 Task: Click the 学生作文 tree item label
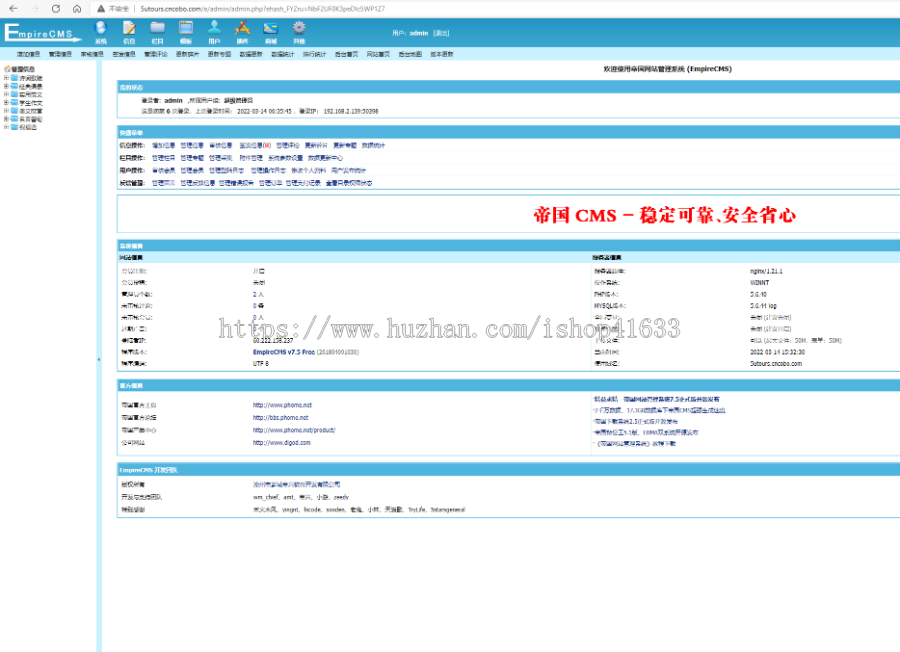(31, 103)
